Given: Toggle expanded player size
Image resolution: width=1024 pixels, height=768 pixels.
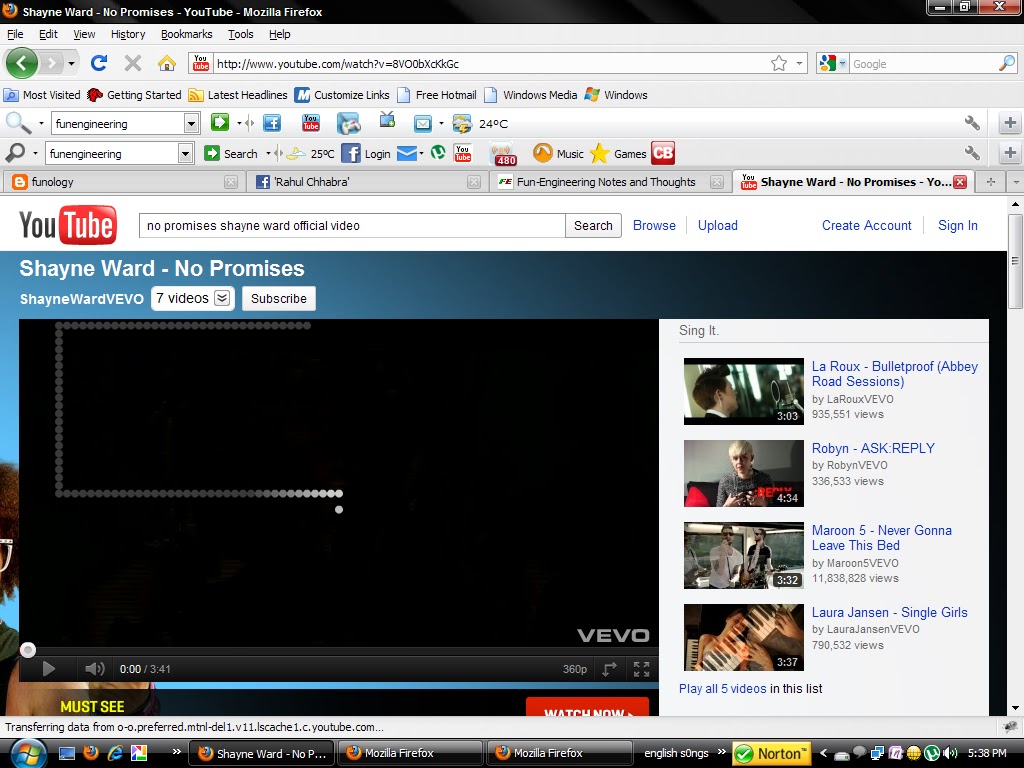Looking at the screenshot, I should [x=609, y=668].
